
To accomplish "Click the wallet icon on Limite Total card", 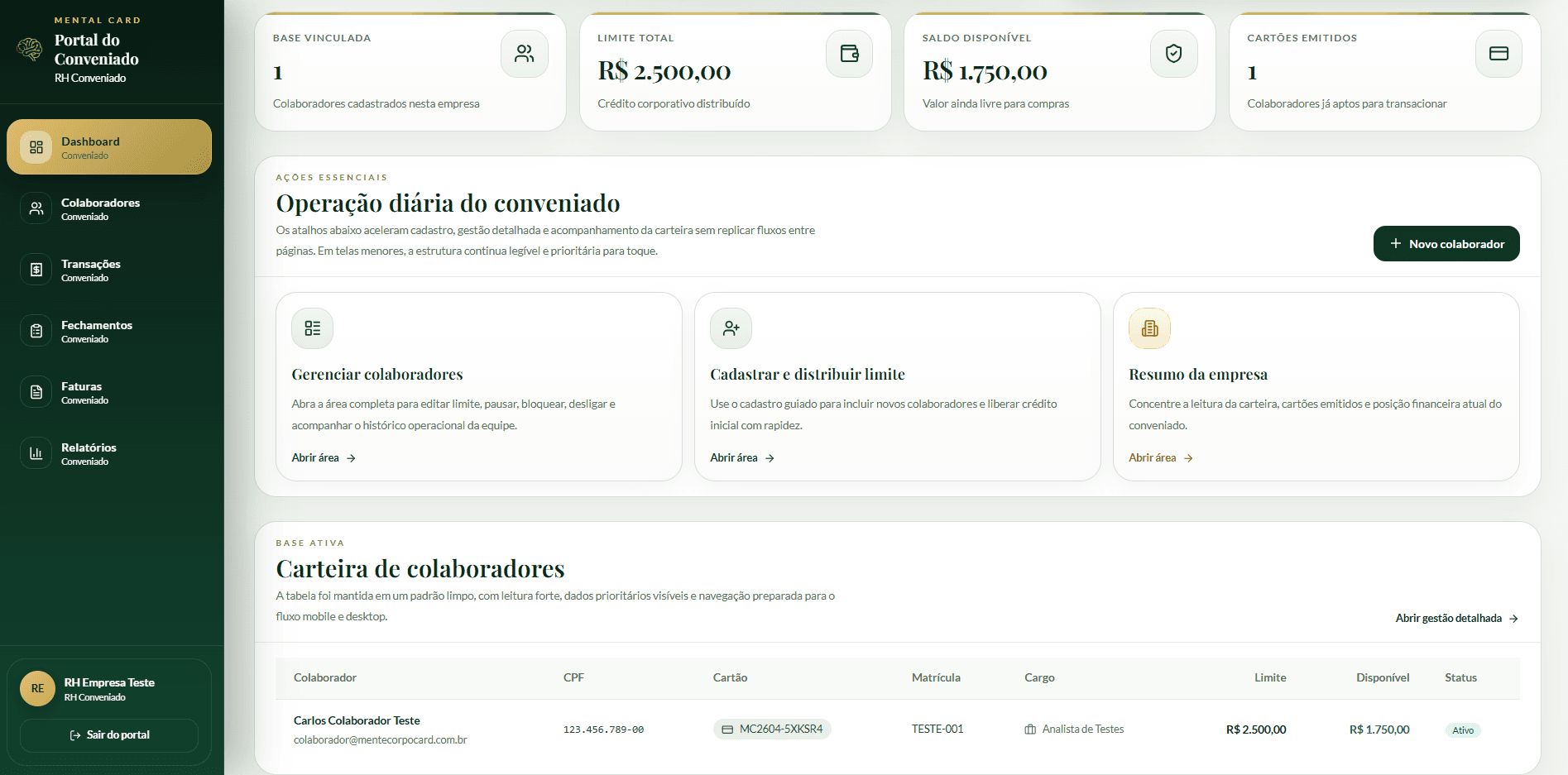I will (849, 54).
